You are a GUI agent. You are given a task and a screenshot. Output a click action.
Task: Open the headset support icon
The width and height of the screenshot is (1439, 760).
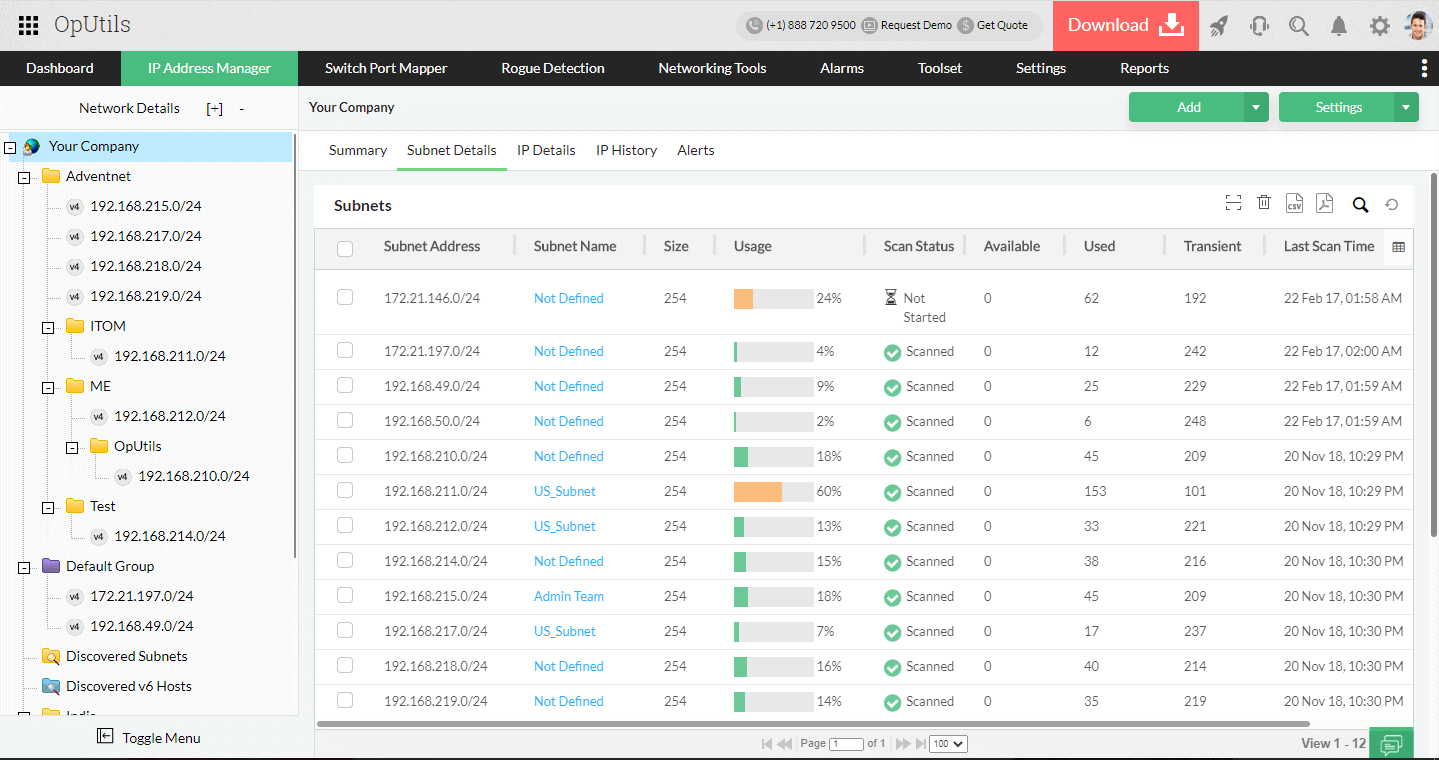tap(1259, 26)
